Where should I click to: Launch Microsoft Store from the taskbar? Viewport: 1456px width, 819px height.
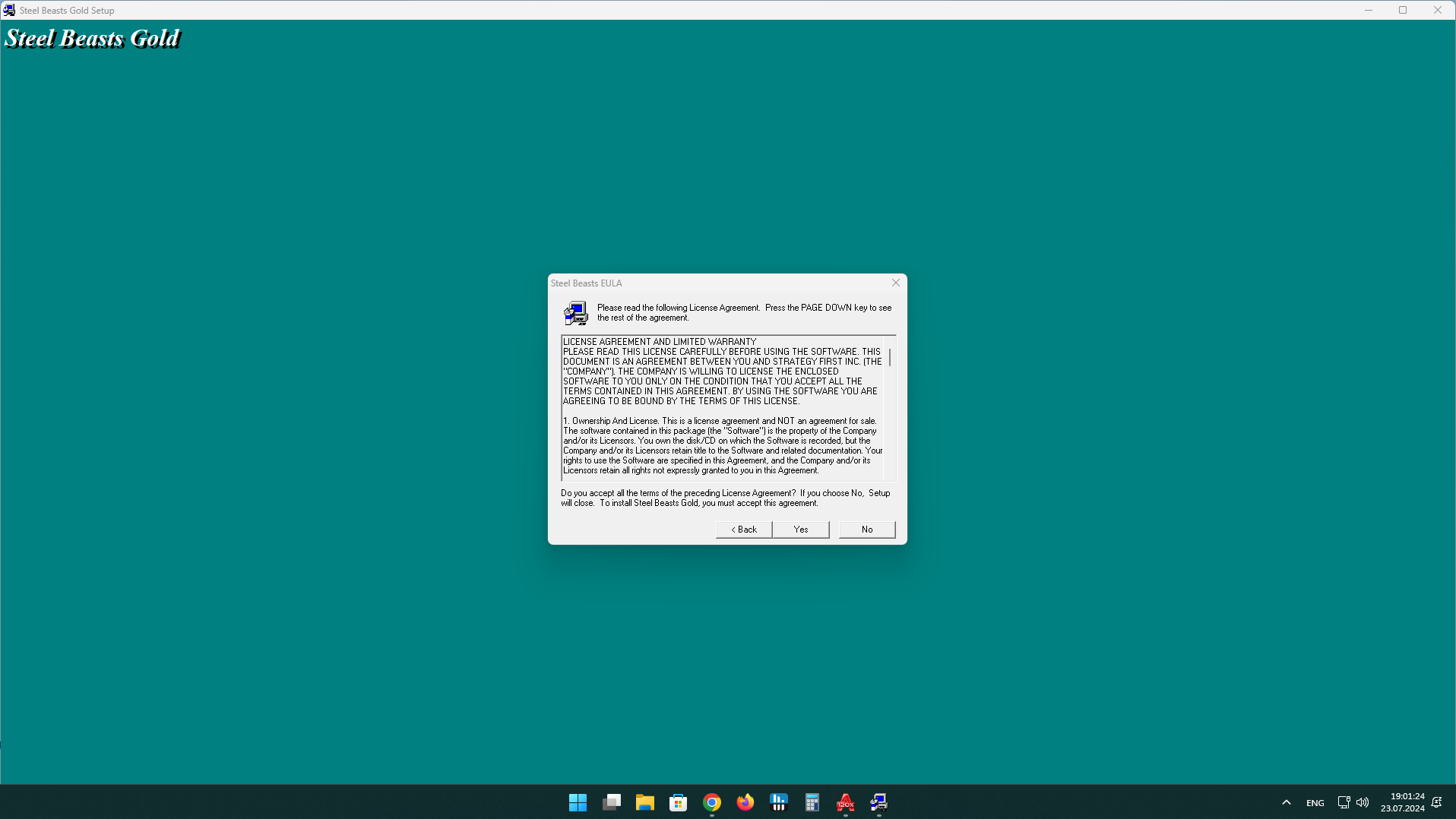point(678,802)
